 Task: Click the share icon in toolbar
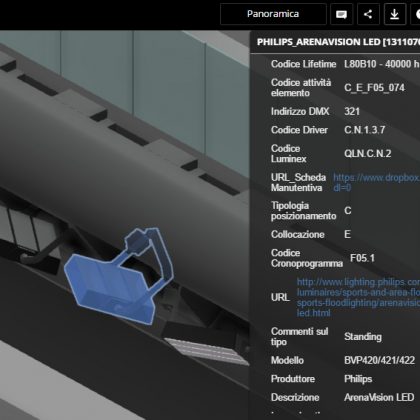(368, 14)
